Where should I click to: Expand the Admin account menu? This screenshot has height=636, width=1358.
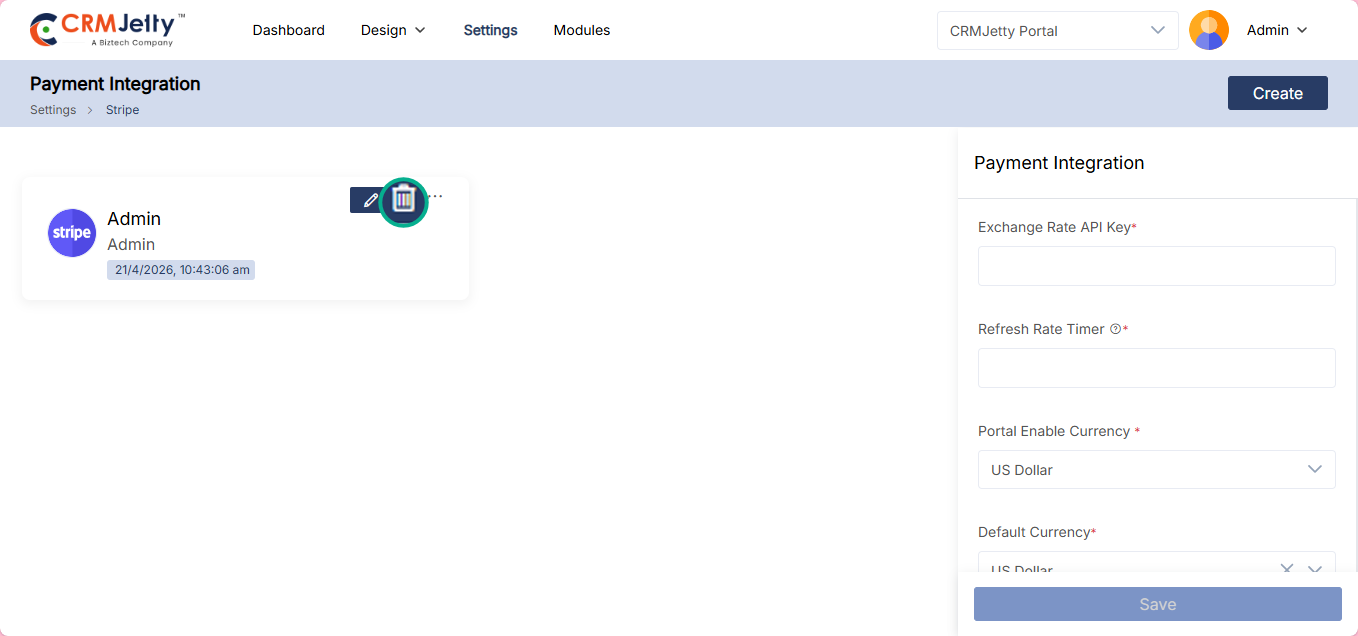pyautogui.click(x=1277, y=30)
